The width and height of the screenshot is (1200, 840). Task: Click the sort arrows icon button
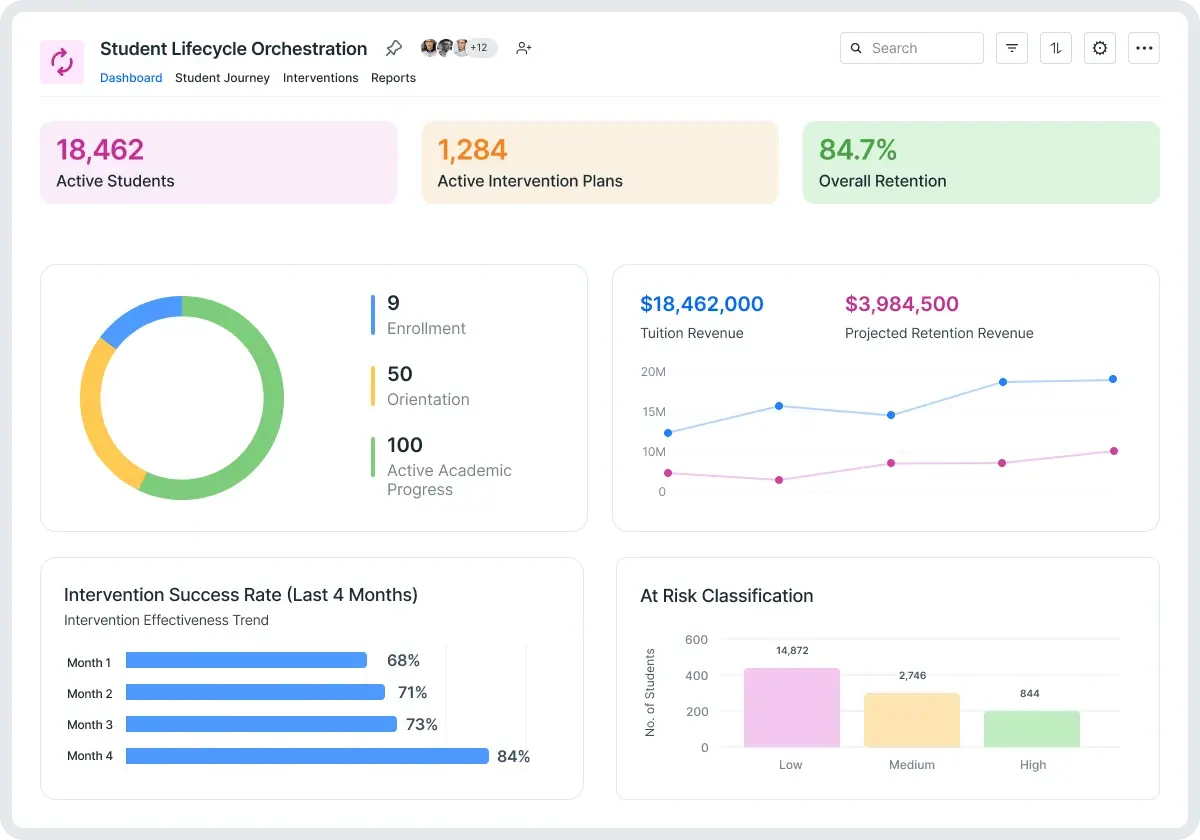coord(1055,48)
